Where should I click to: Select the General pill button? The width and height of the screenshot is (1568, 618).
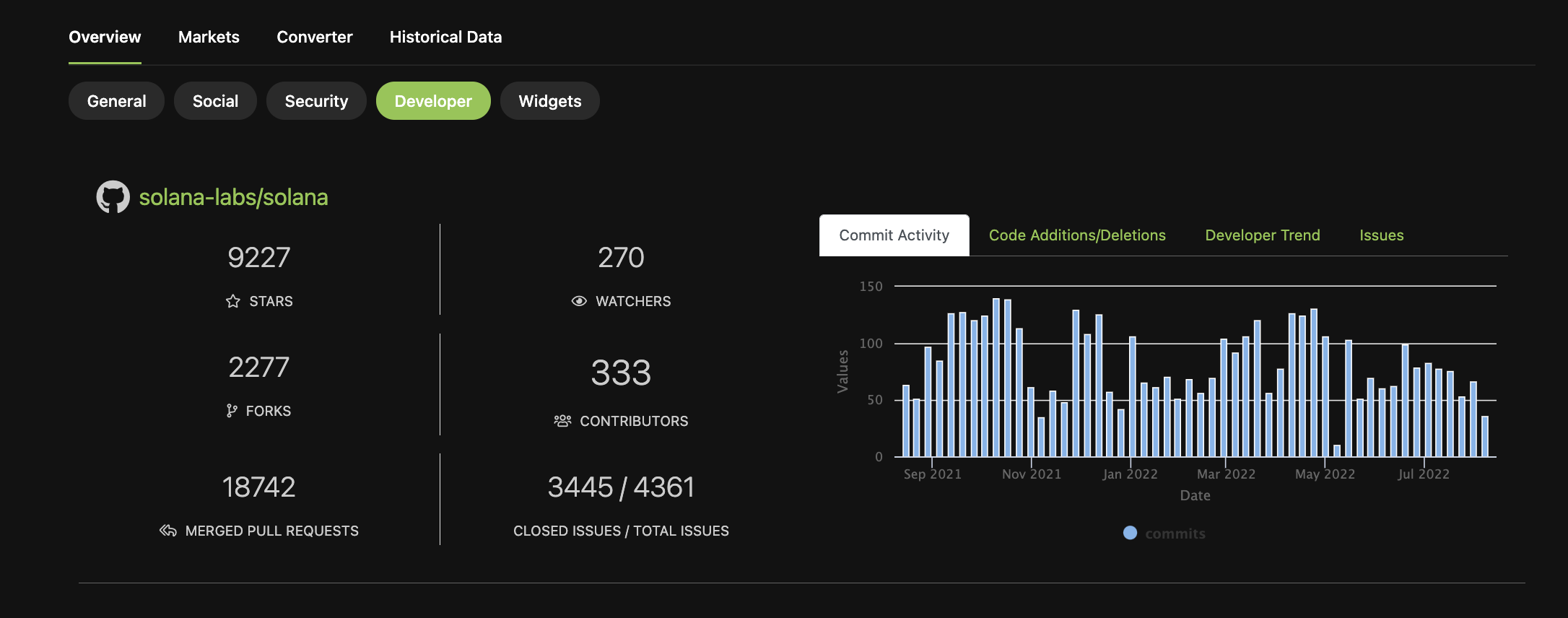(x=116, y=101)
